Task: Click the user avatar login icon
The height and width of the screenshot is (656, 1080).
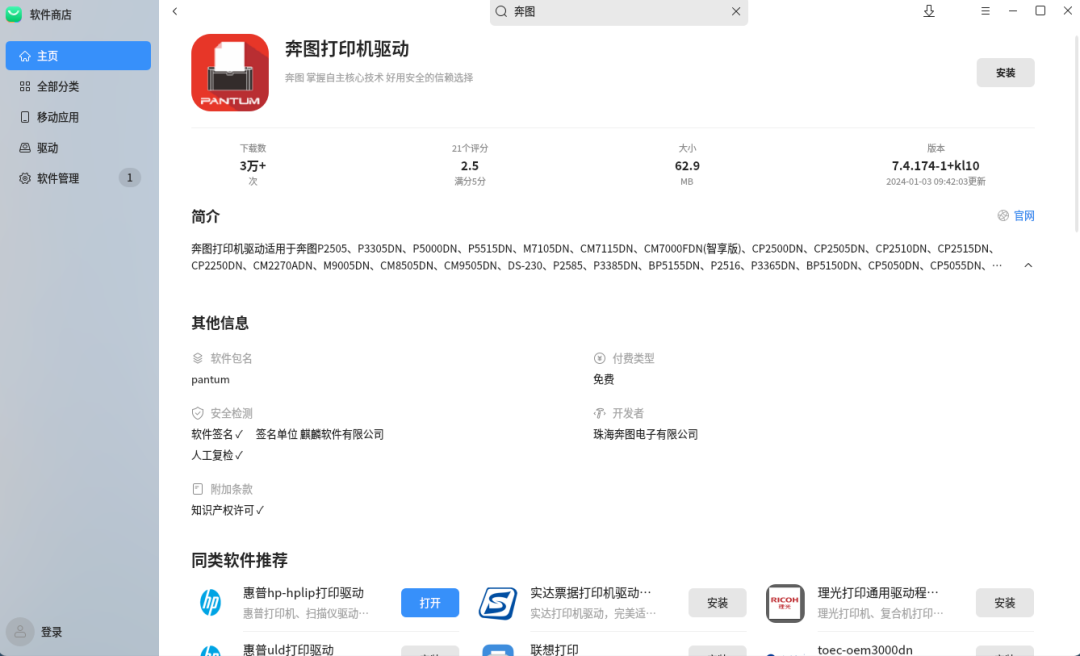Action: pos(20,632)
